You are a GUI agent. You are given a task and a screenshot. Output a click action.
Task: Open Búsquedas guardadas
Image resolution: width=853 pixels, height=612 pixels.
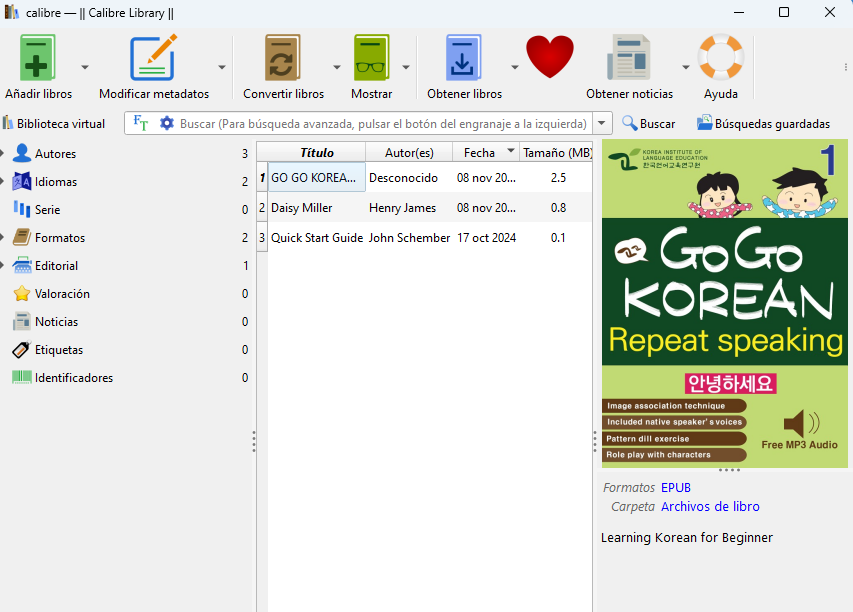[764, 123]
